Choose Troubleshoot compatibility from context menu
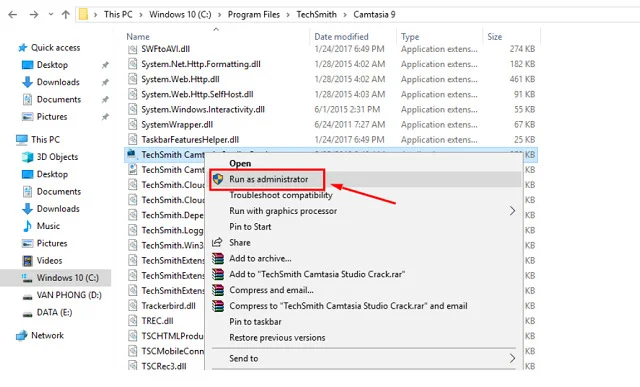Screen dimensions: 640x387 coord(281,195)
